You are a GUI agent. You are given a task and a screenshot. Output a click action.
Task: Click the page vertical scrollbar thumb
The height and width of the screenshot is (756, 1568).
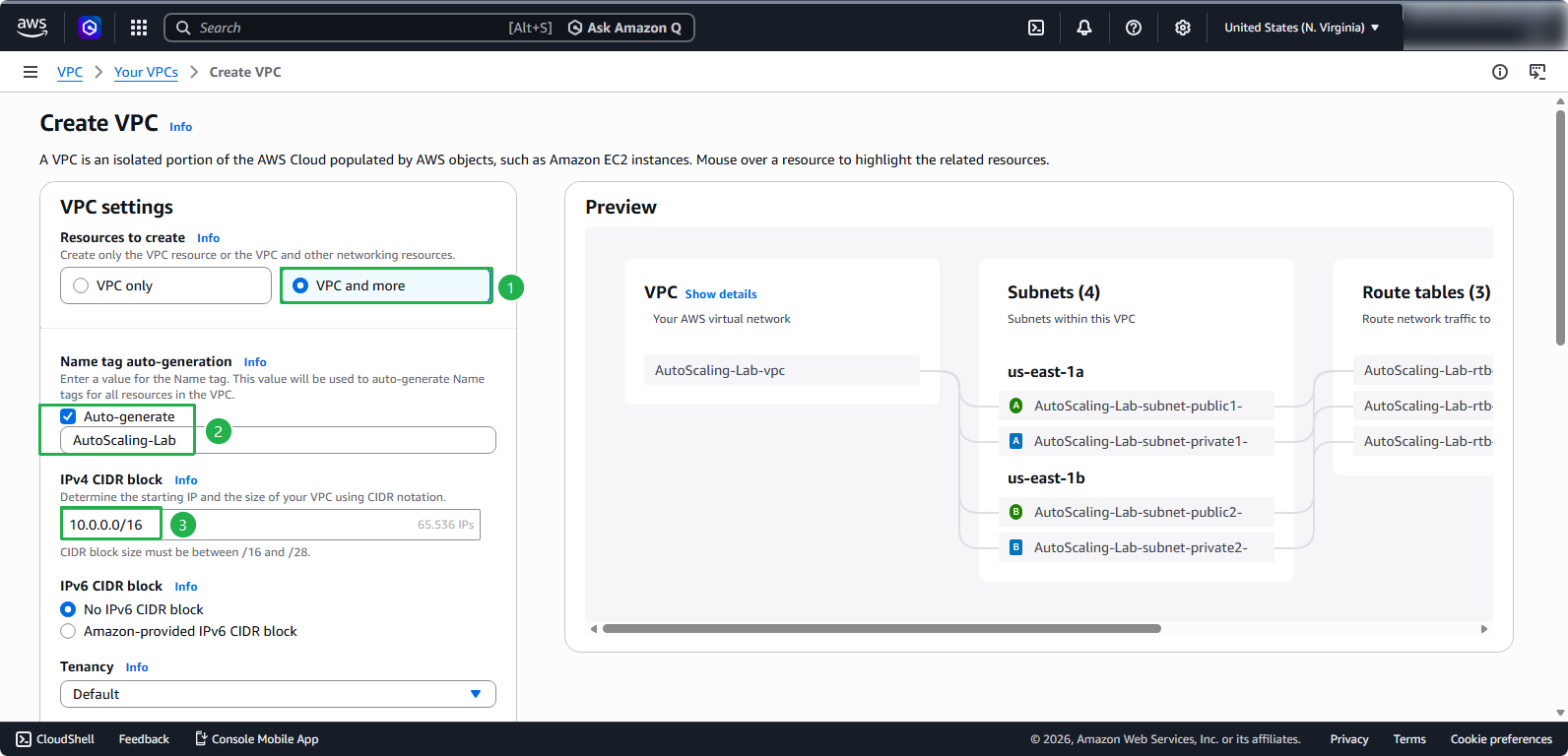(1560, 226)
